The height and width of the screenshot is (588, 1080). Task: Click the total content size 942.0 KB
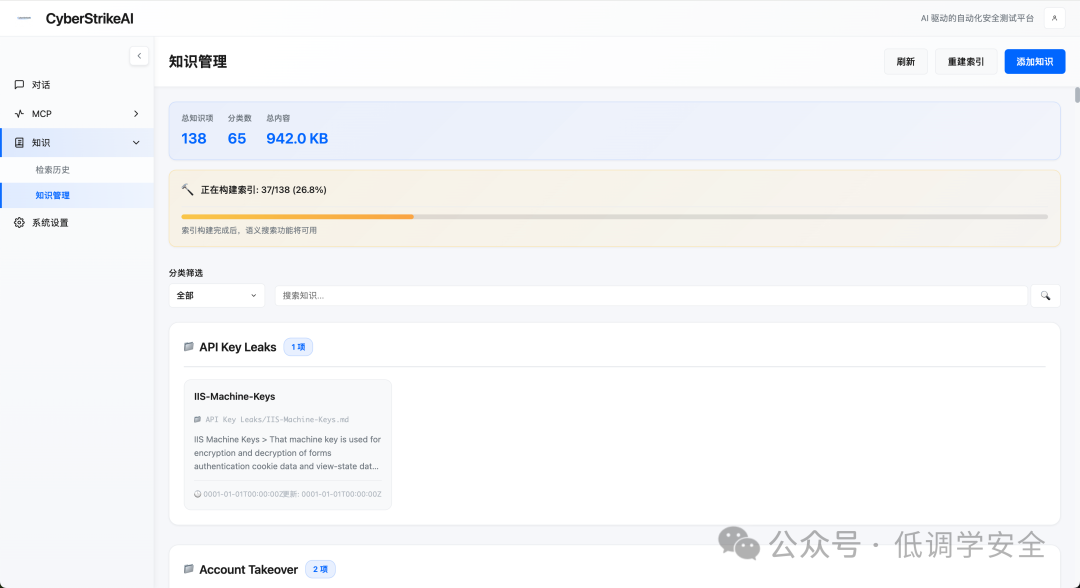coord(297,138)
